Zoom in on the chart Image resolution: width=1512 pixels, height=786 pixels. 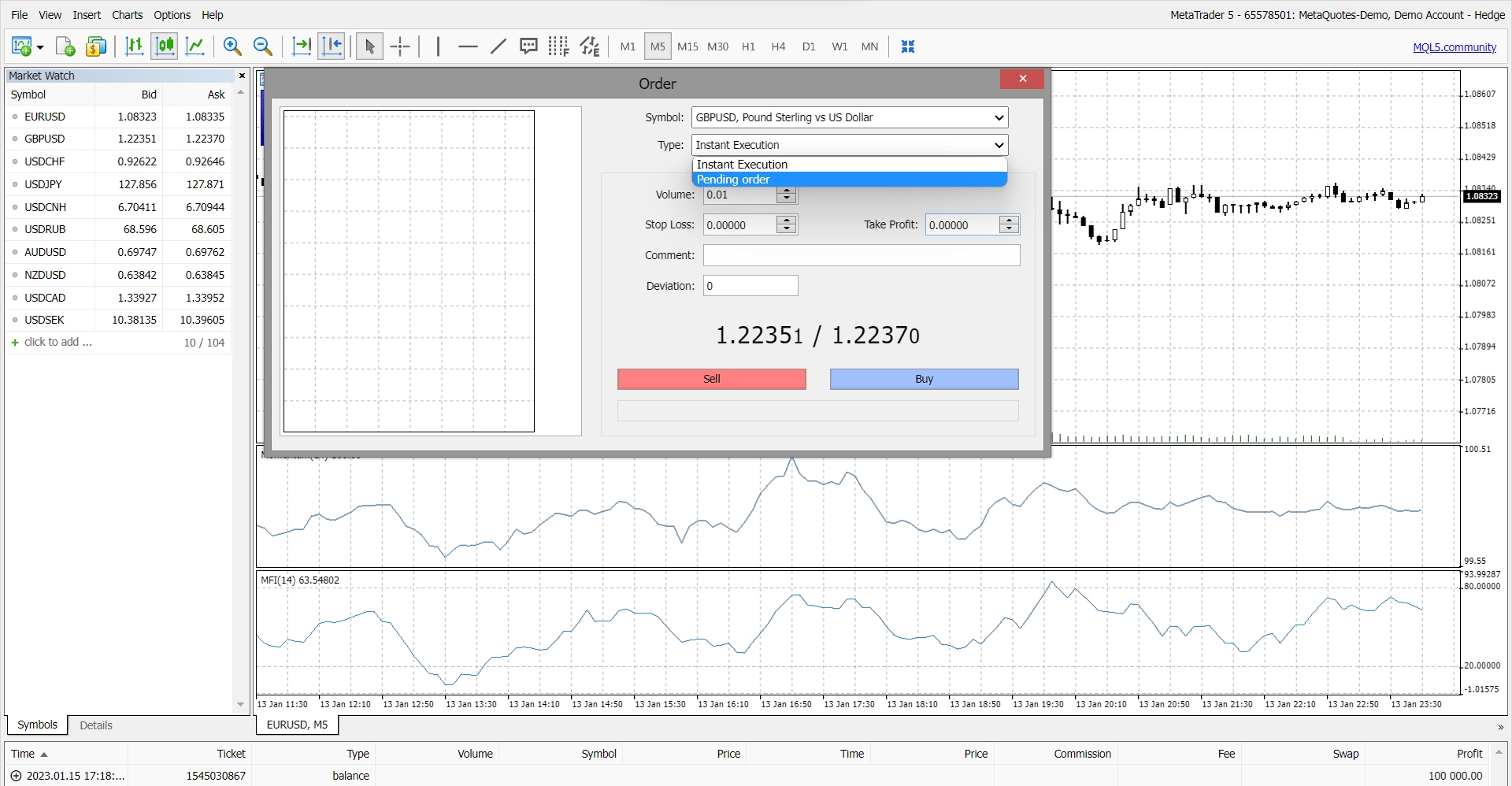tap(232, 46)
